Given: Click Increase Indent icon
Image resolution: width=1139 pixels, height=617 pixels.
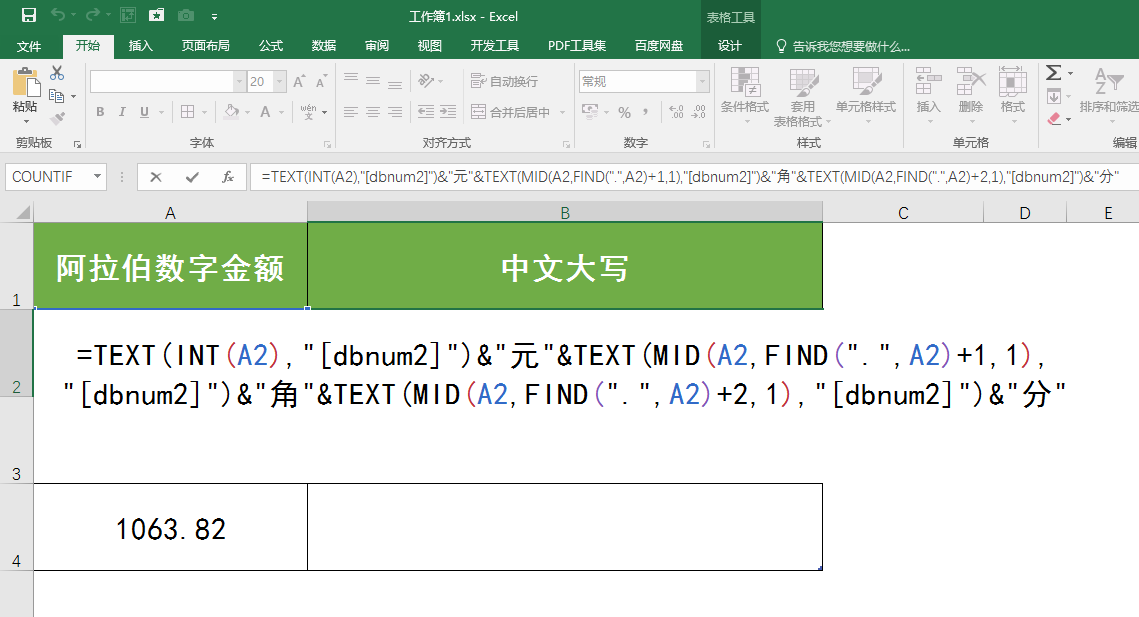Looking at the screenshot, I should click(x=448, y=112).
